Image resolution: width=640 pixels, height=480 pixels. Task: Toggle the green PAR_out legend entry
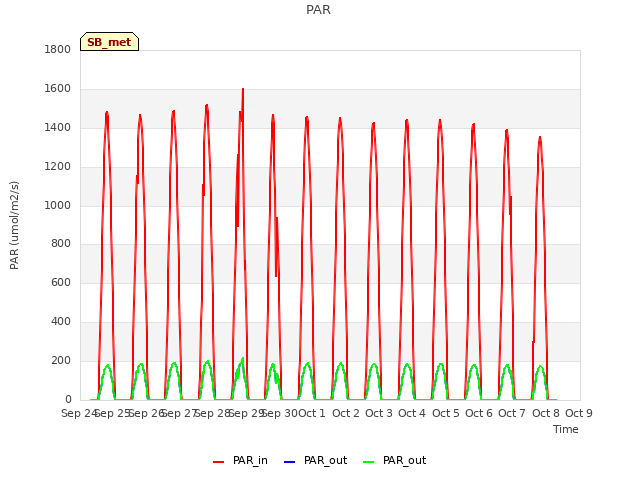[x=394, y=460]
